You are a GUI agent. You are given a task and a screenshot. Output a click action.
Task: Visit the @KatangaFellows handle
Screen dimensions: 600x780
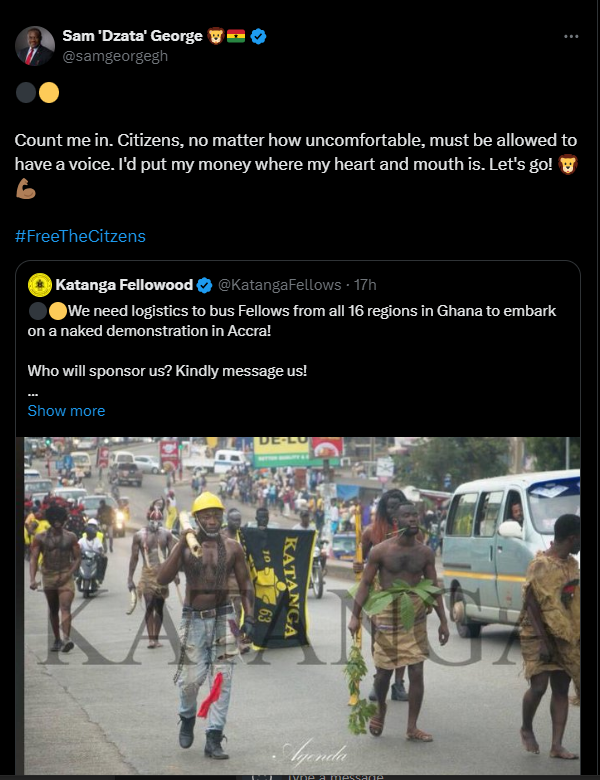point(279,285)
